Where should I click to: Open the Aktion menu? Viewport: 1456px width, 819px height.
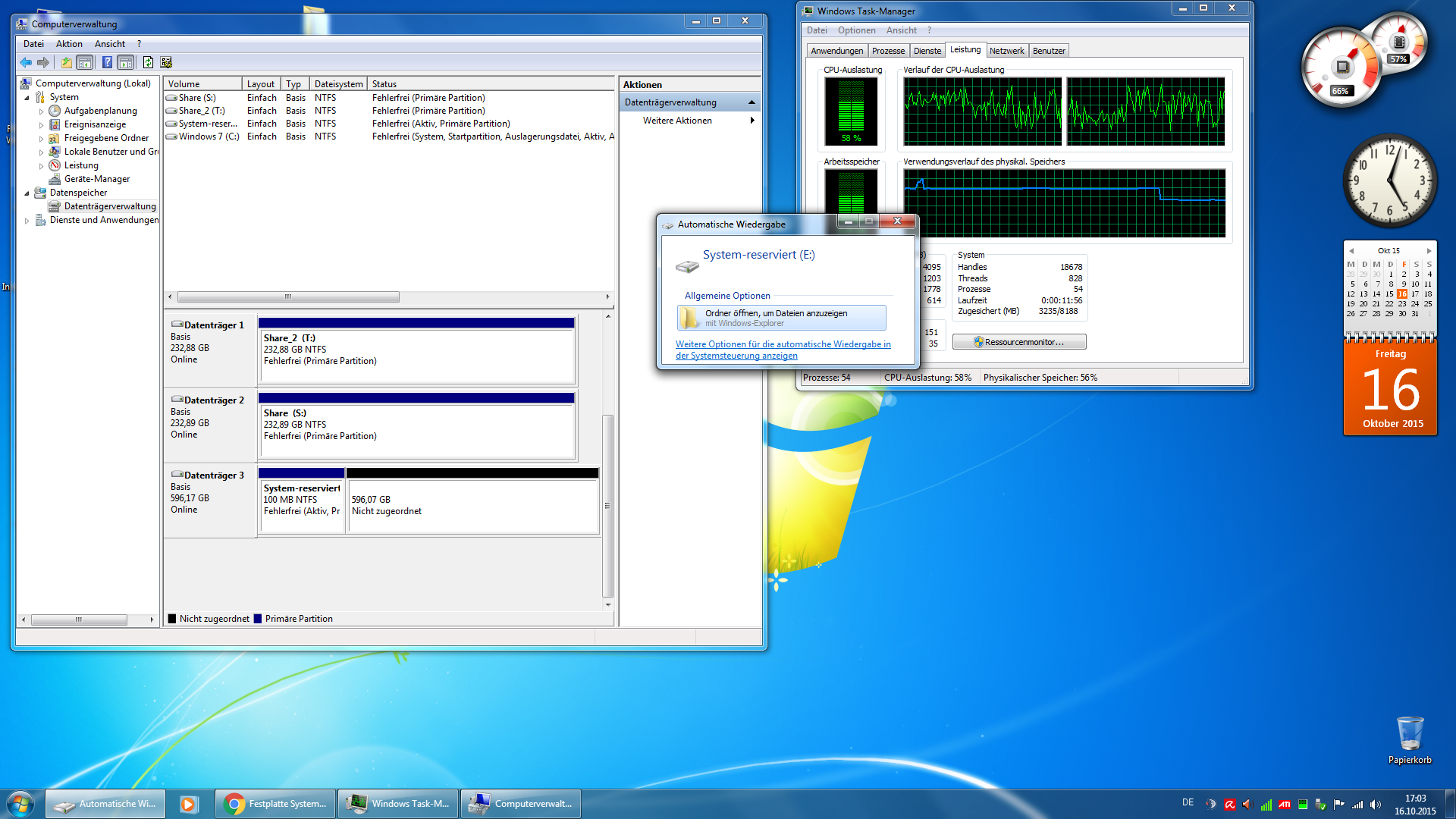(x=69, y=44)
